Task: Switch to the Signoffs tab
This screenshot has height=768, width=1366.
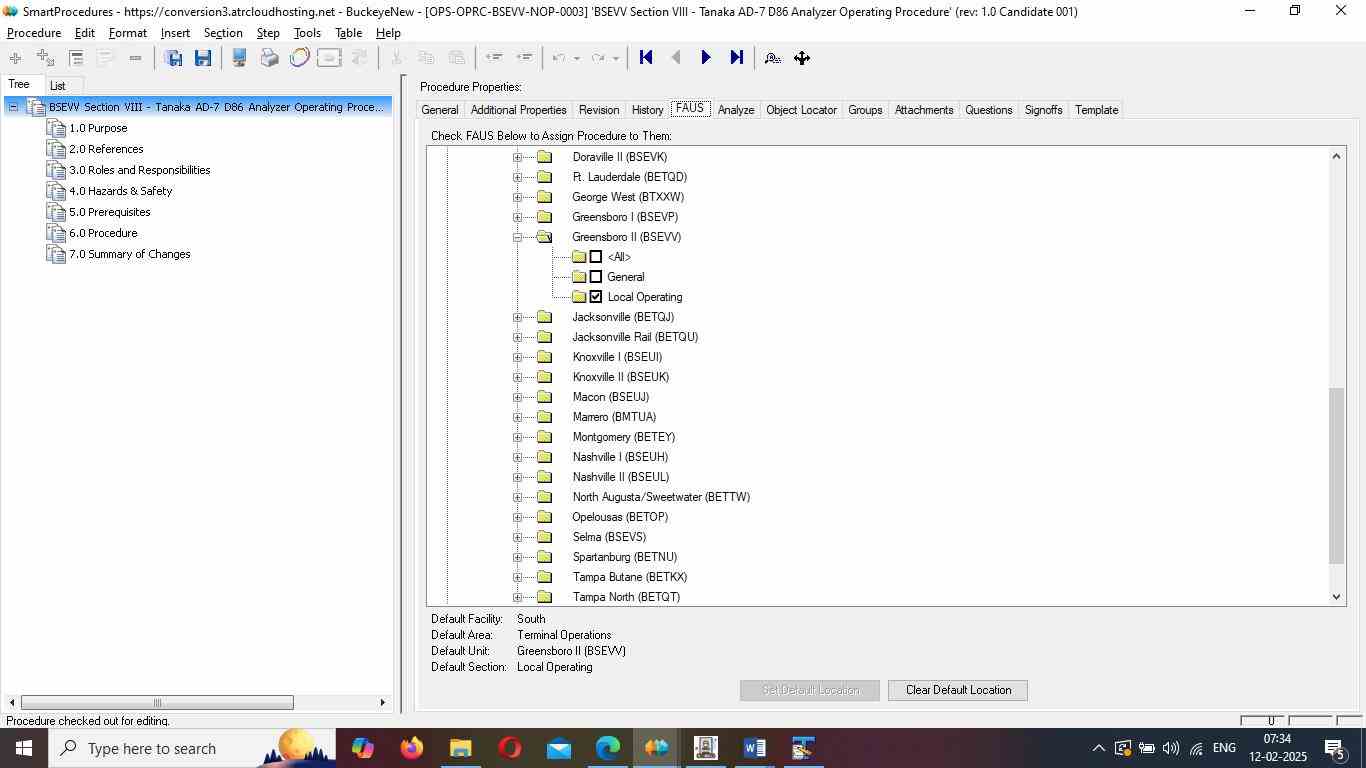Action: coord(1043,110)
